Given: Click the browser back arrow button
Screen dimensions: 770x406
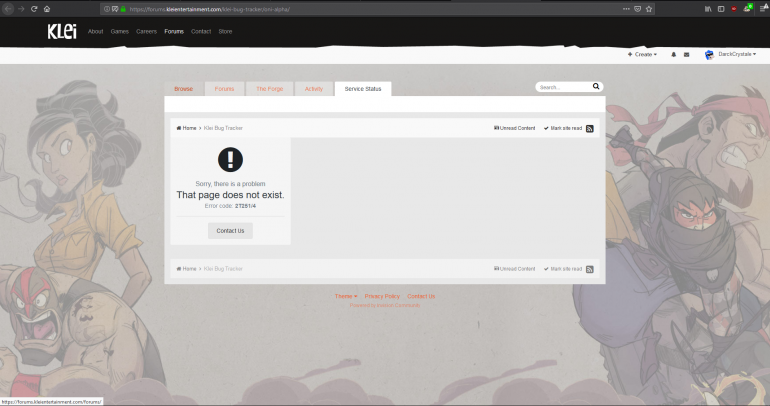Looking at the screenshot, I should pos(8,9).
